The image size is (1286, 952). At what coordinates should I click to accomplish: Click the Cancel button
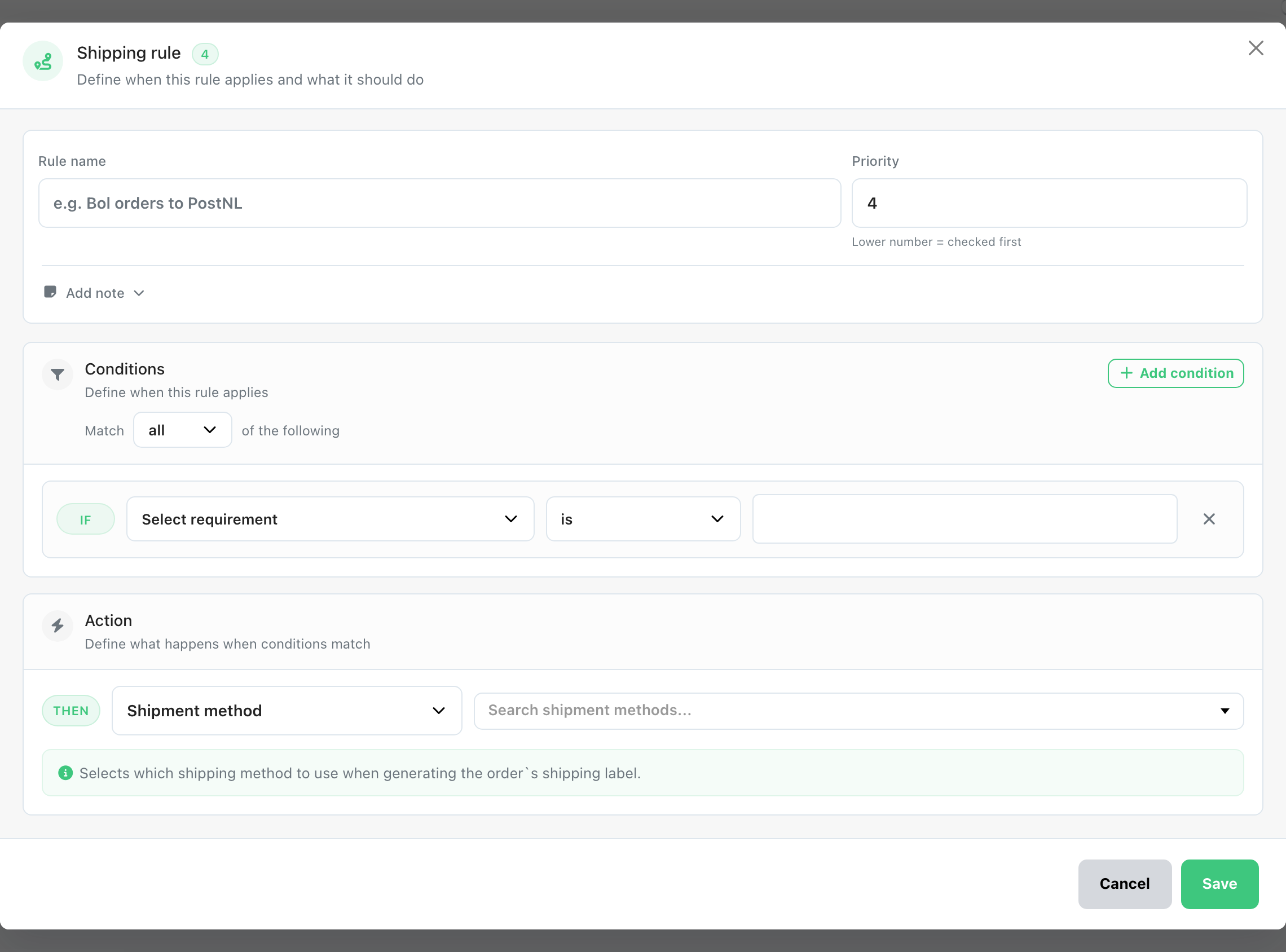1124,884
